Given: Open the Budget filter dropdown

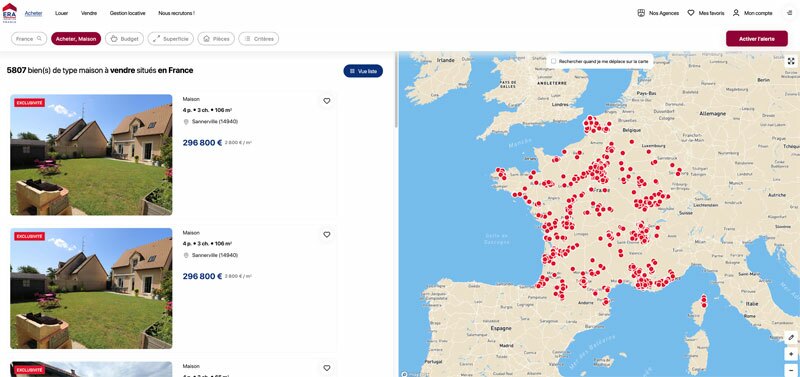Looking at the screenshot, I should click(x=124, y=39).
